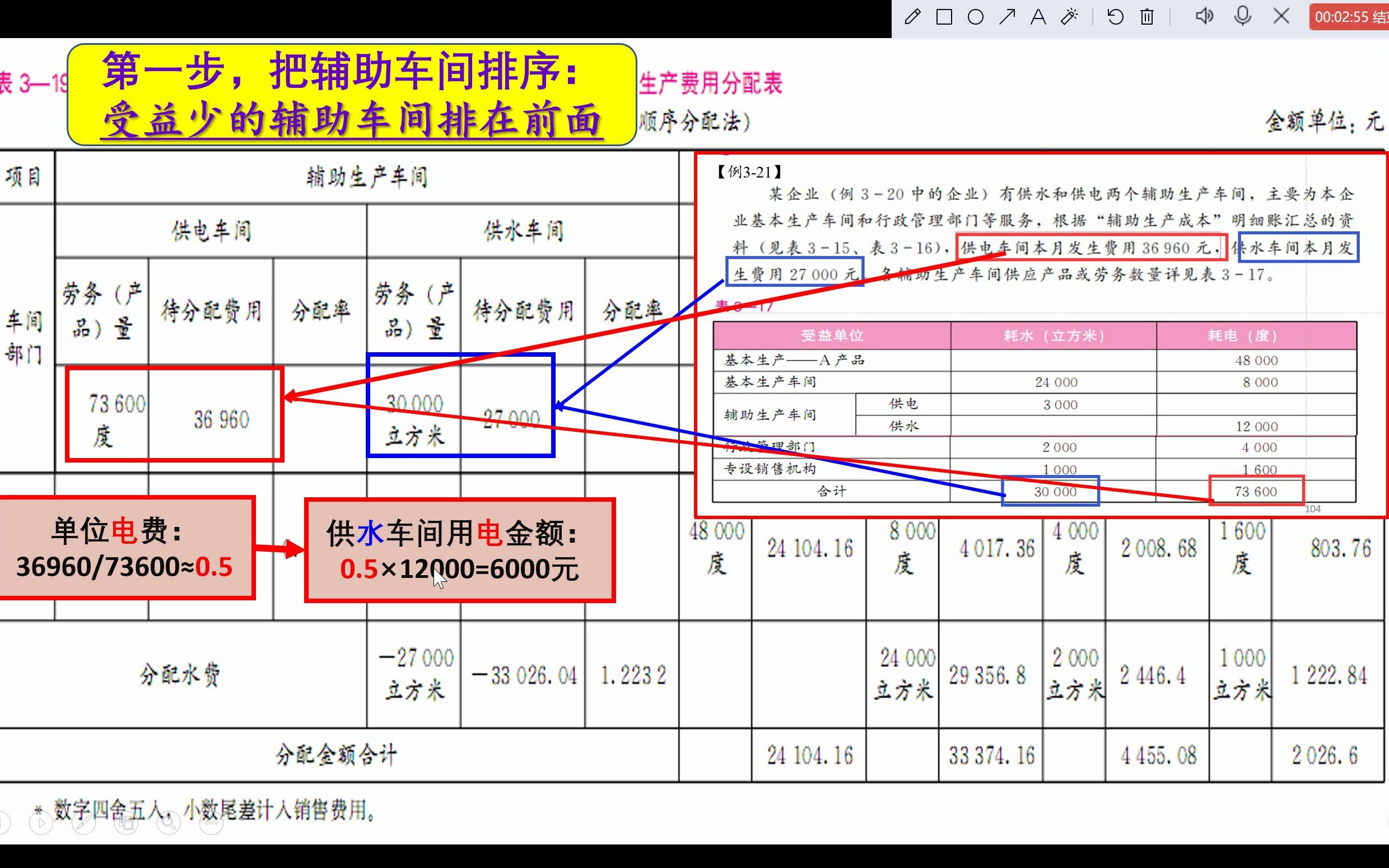Activate the slideshow zoom magnifier
The image size is (1389, 868).
[x=168, y=824]
